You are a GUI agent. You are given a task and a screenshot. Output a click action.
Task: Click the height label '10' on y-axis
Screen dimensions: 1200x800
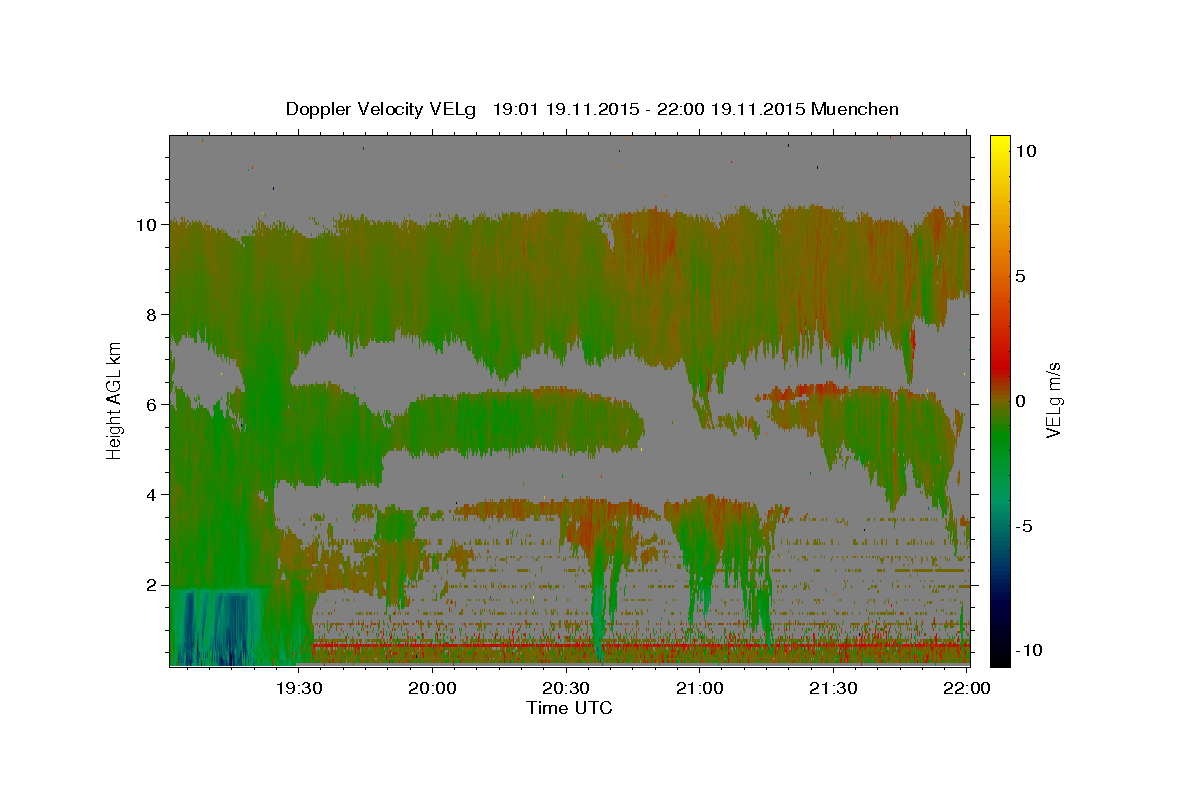click(147, 225)
